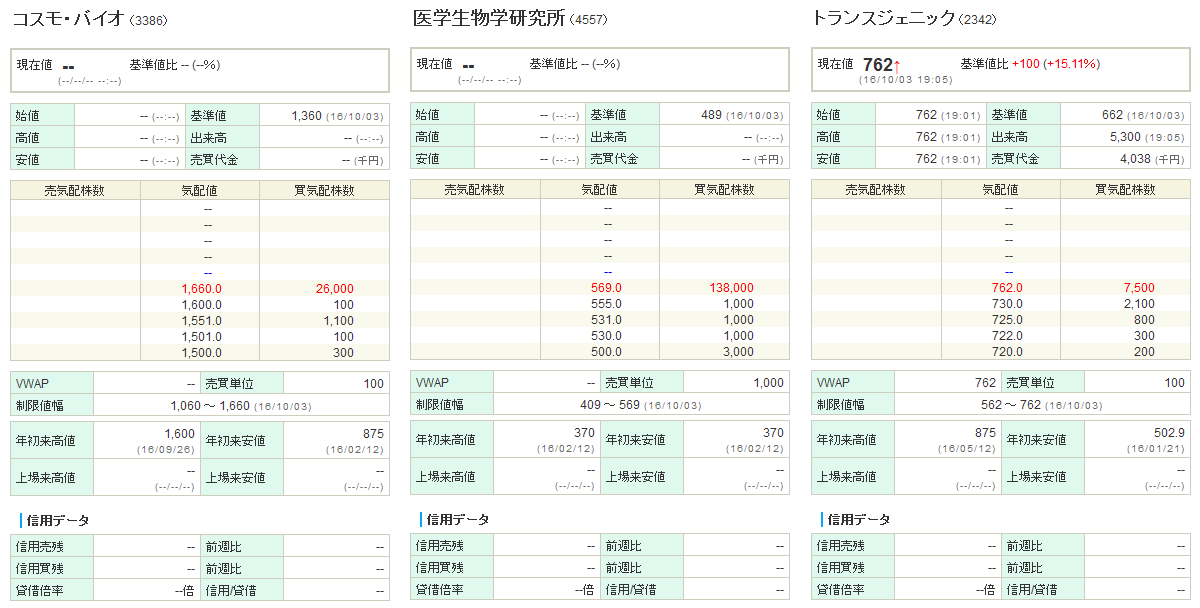Click 信用データ heading under コスモ・バイオ
Image resolution: width=1200 pixels, height=608 pixels.
(x=57, y=520)
